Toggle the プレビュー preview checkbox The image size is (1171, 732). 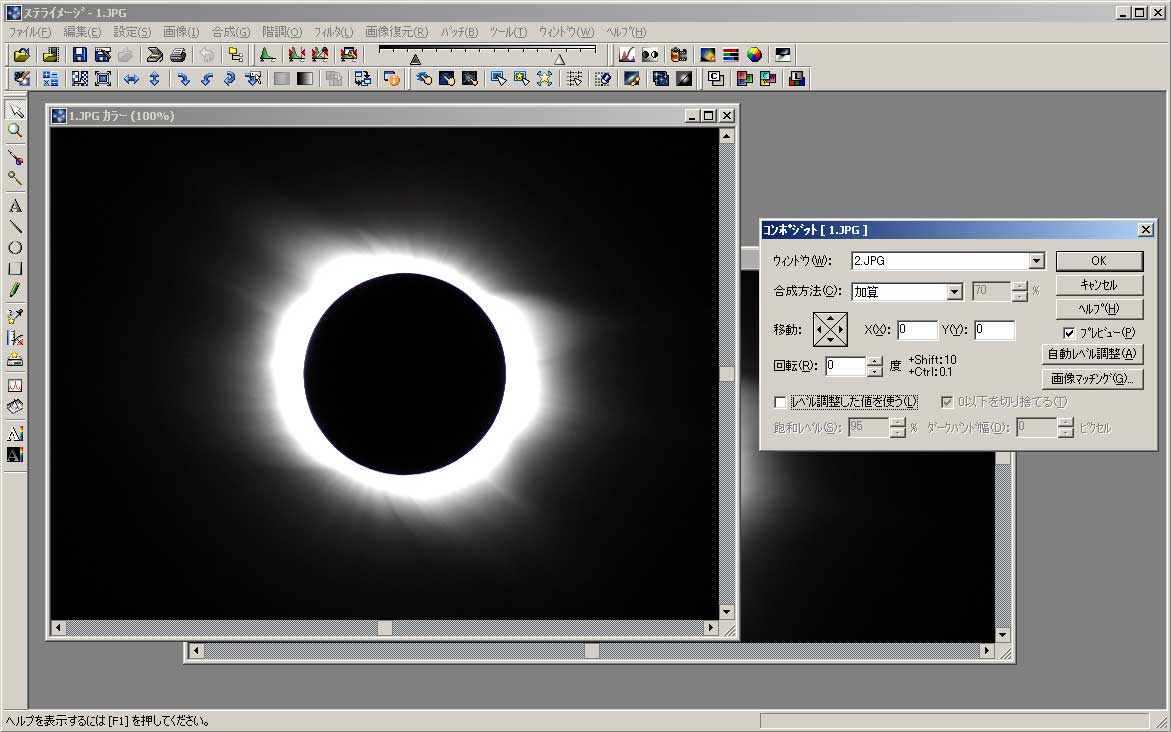(x=1069, y=332)
